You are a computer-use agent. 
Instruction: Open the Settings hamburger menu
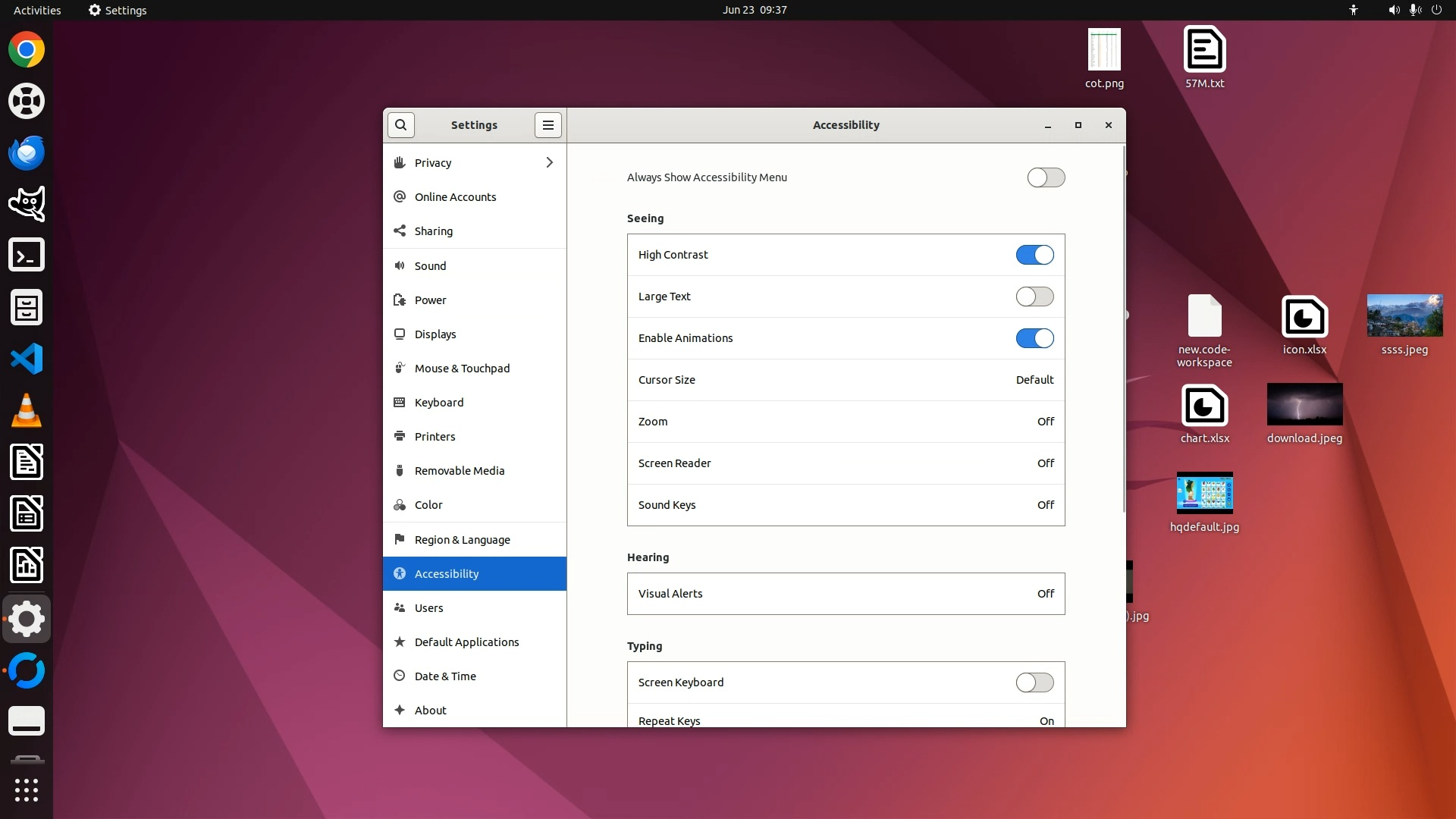click(x=548, y=125)
